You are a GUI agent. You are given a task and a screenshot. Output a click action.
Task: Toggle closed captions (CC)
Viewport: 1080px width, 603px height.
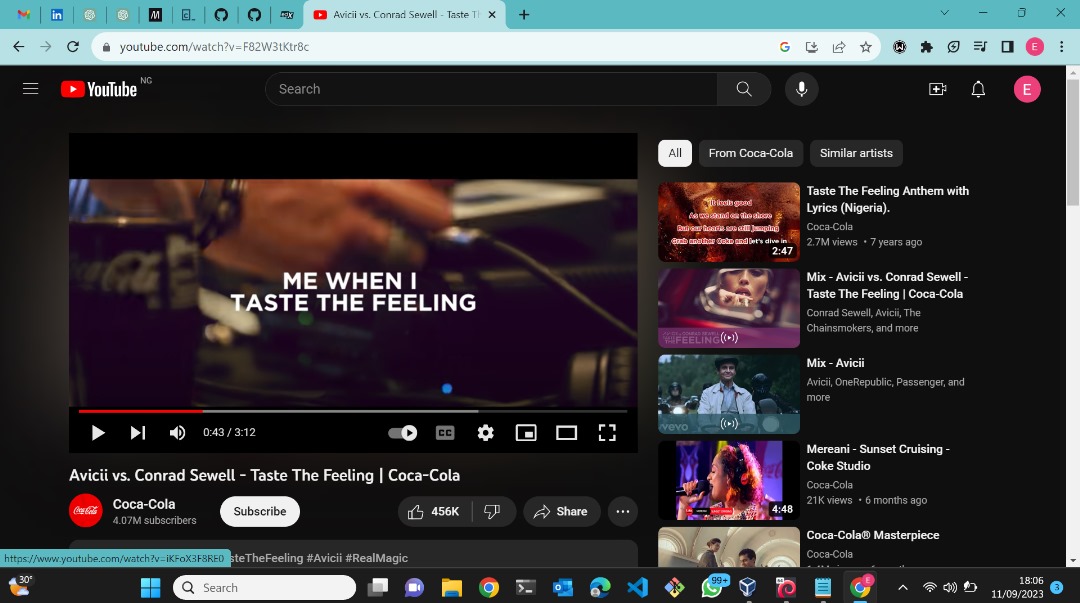445,433
